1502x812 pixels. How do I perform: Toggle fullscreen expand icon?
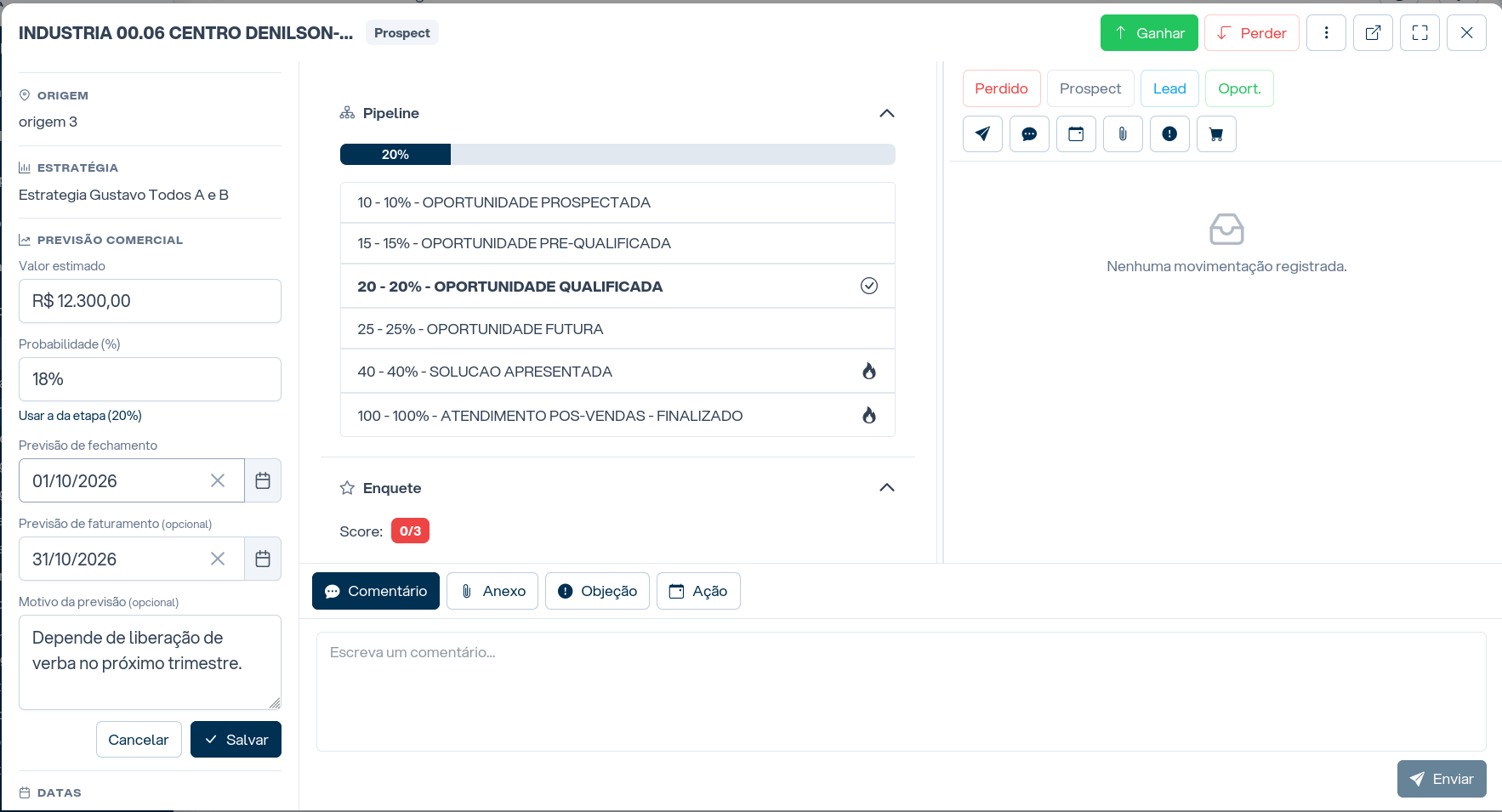pos(1420,33)
